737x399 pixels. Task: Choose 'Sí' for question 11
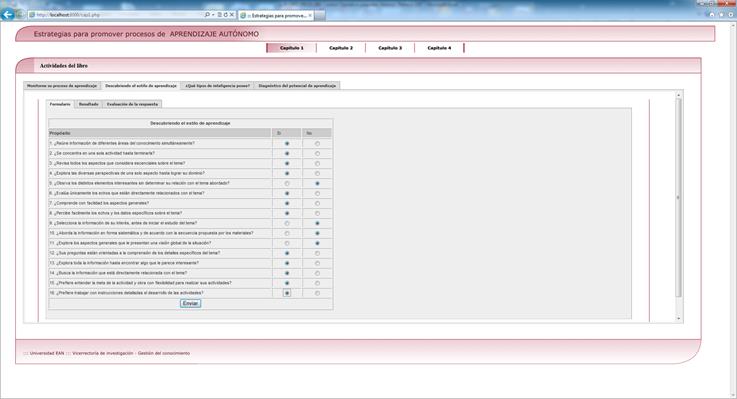[287, 243]
